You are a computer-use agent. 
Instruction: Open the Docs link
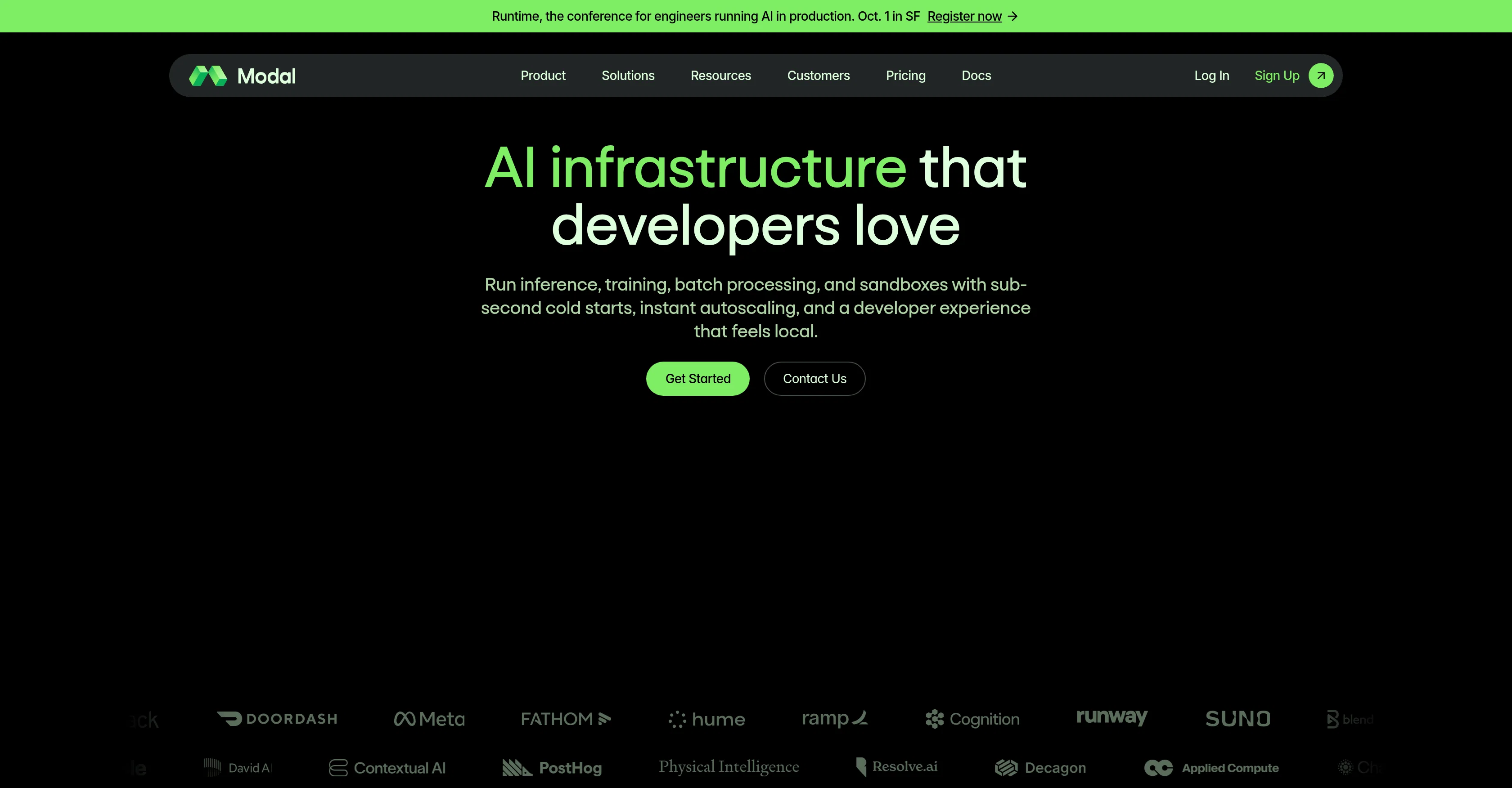point(976,76)
